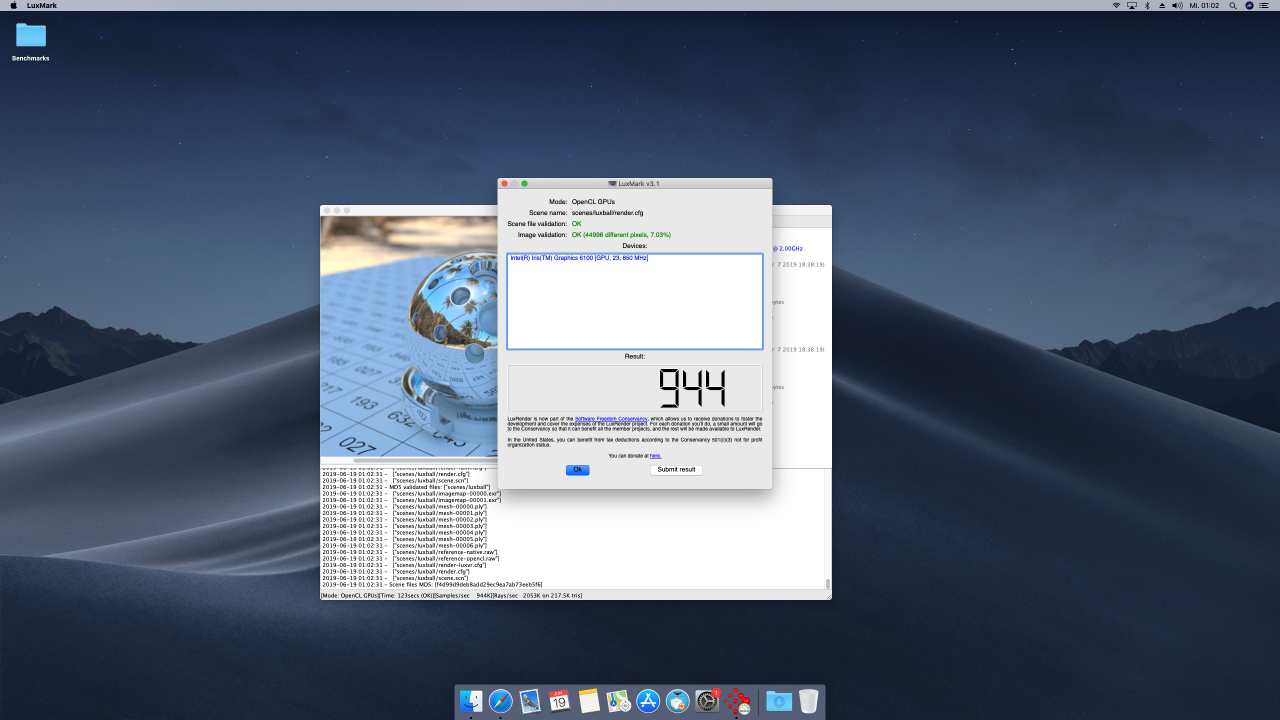Click the donate 'here' link

click(655, 456)
